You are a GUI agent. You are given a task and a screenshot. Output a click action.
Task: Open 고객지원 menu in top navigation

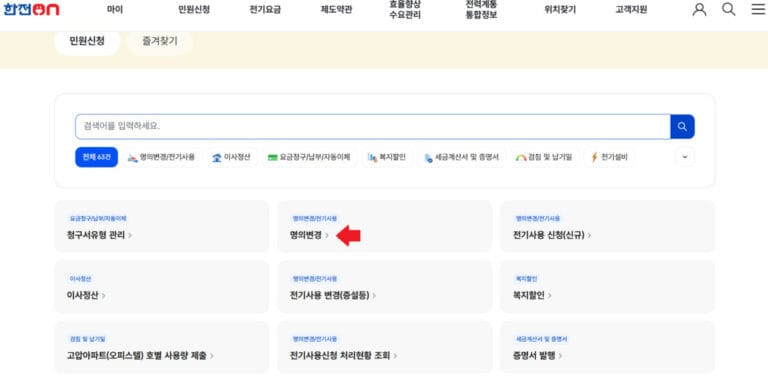631,10
